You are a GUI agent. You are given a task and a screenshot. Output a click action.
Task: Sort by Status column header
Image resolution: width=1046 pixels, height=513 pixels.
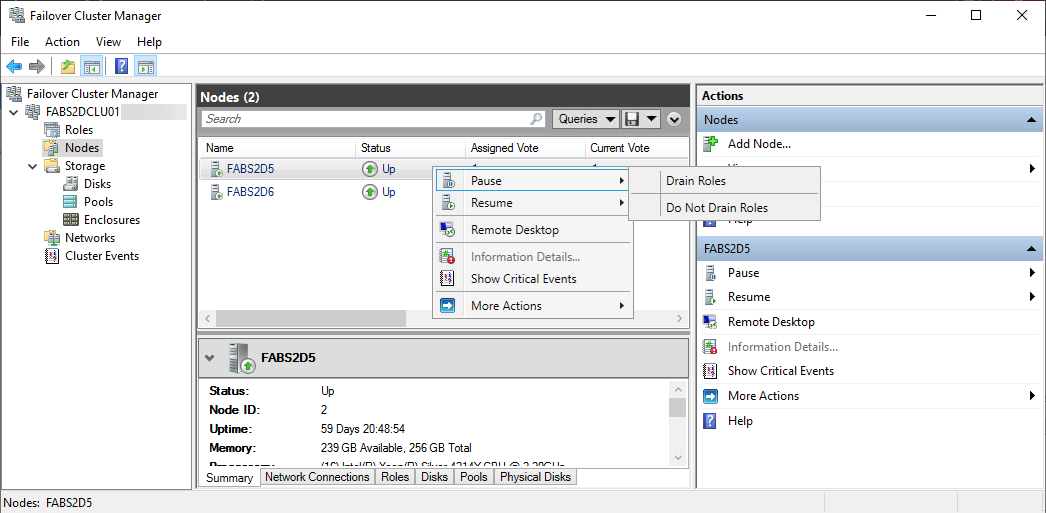411,148
